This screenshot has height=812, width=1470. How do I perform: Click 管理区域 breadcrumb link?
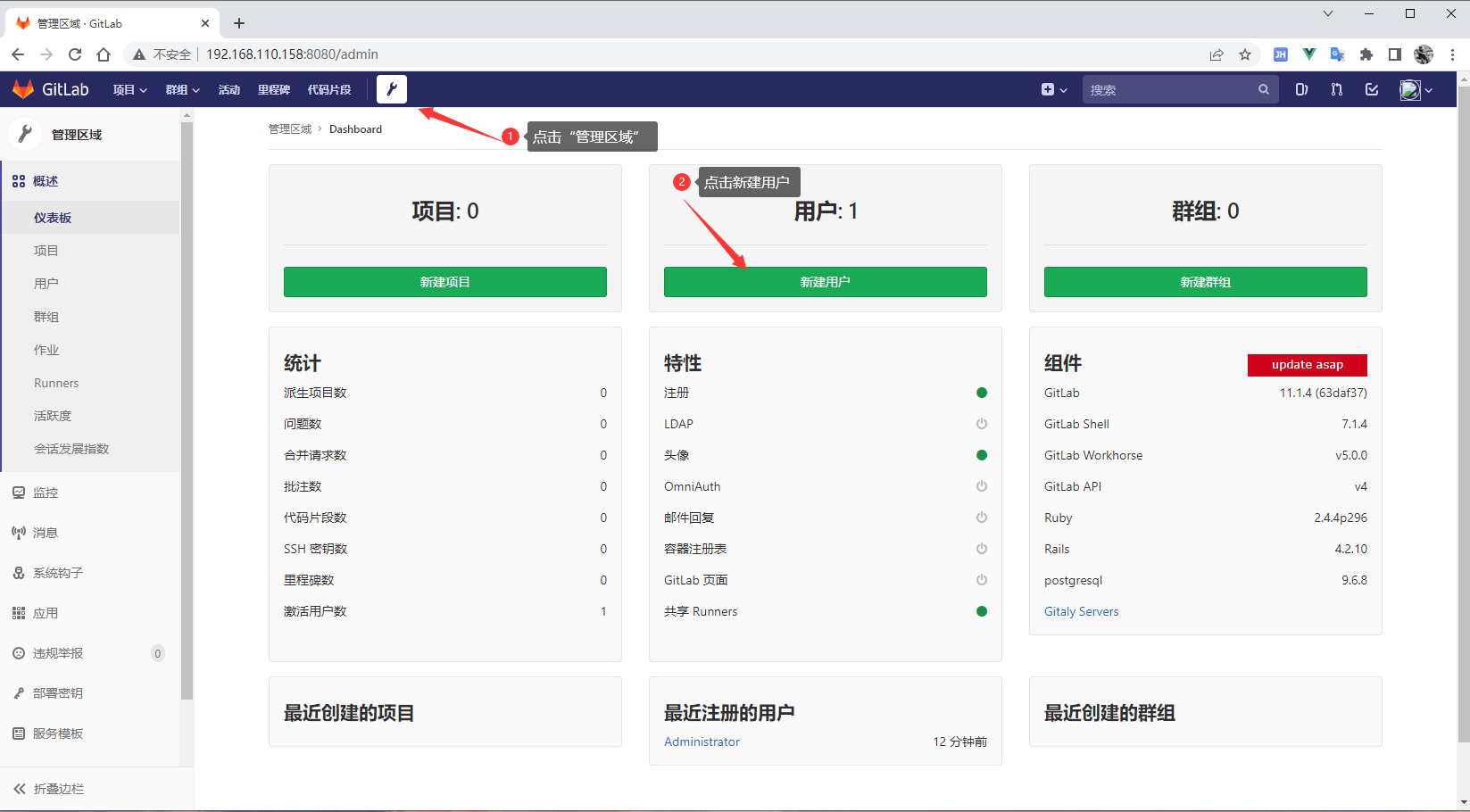click(x=290, y=129)
